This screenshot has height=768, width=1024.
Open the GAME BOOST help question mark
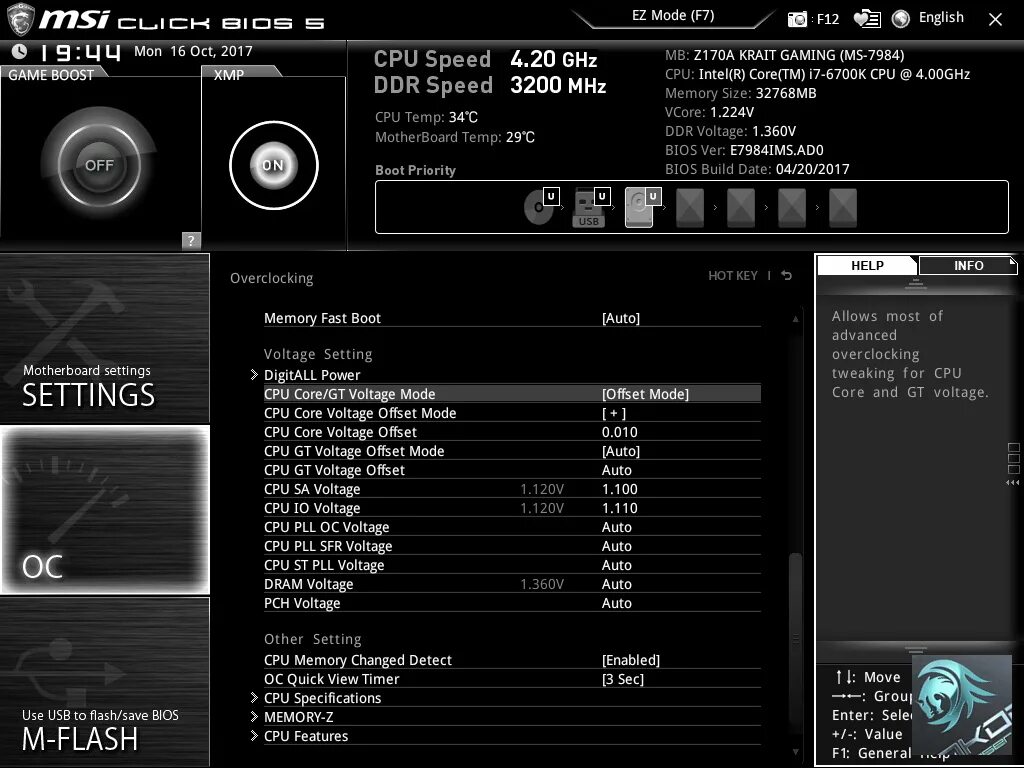[x=191, y=240]
